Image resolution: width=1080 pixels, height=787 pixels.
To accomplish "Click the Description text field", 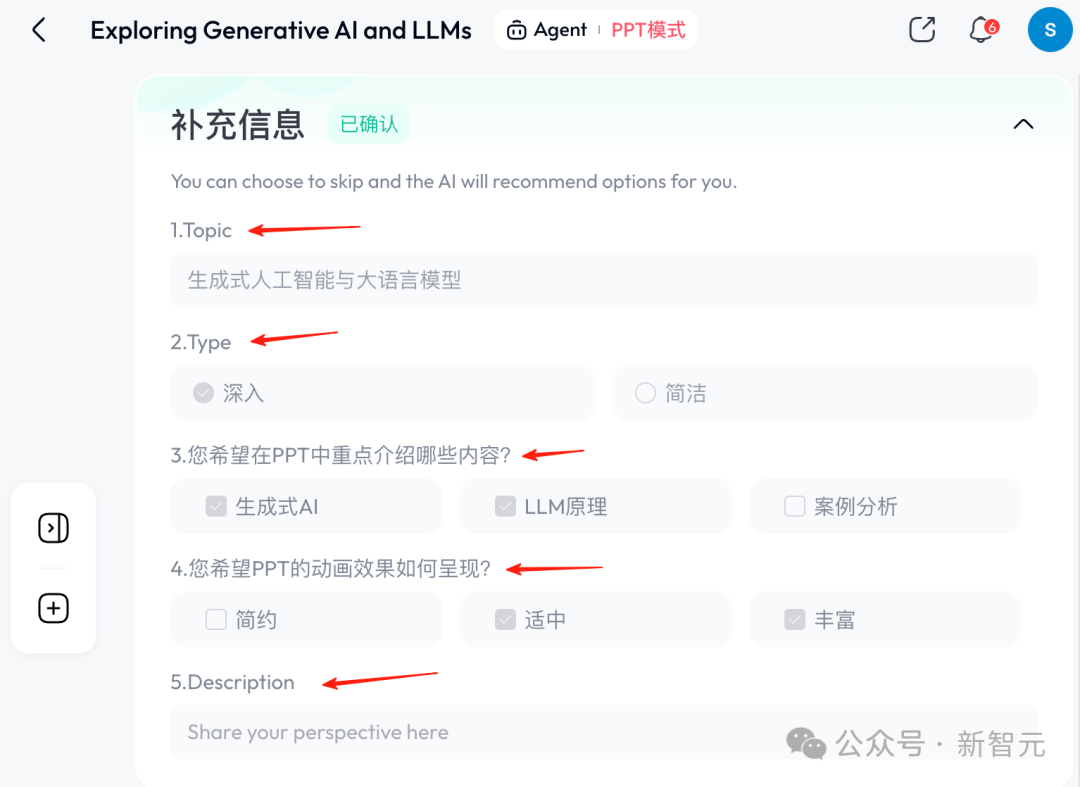I will pyautogui.click(x=604, y=732).
